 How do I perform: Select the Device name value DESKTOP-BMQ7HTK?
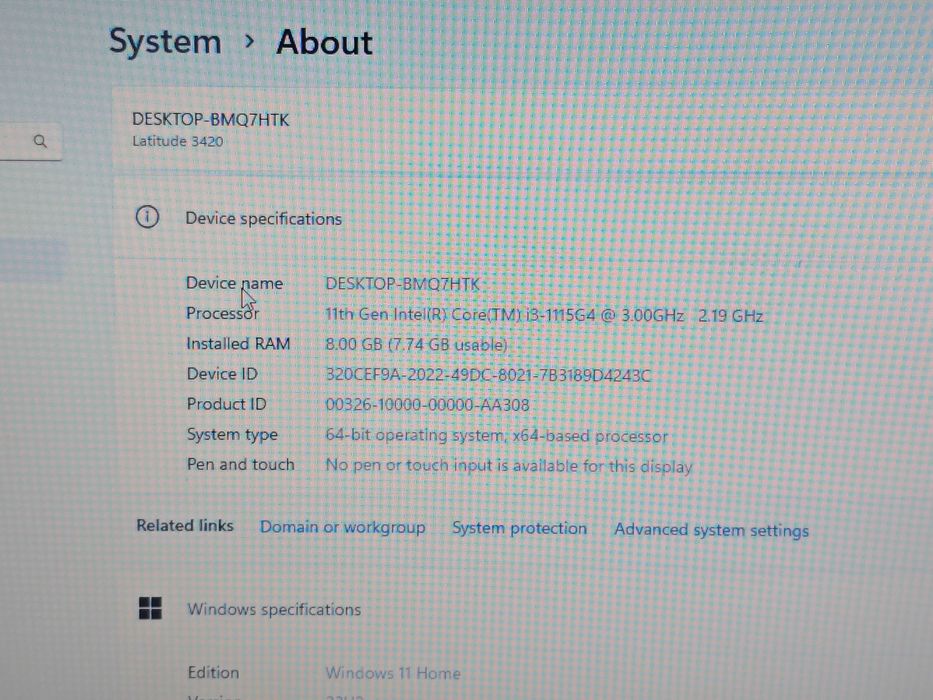click(402, 284)
